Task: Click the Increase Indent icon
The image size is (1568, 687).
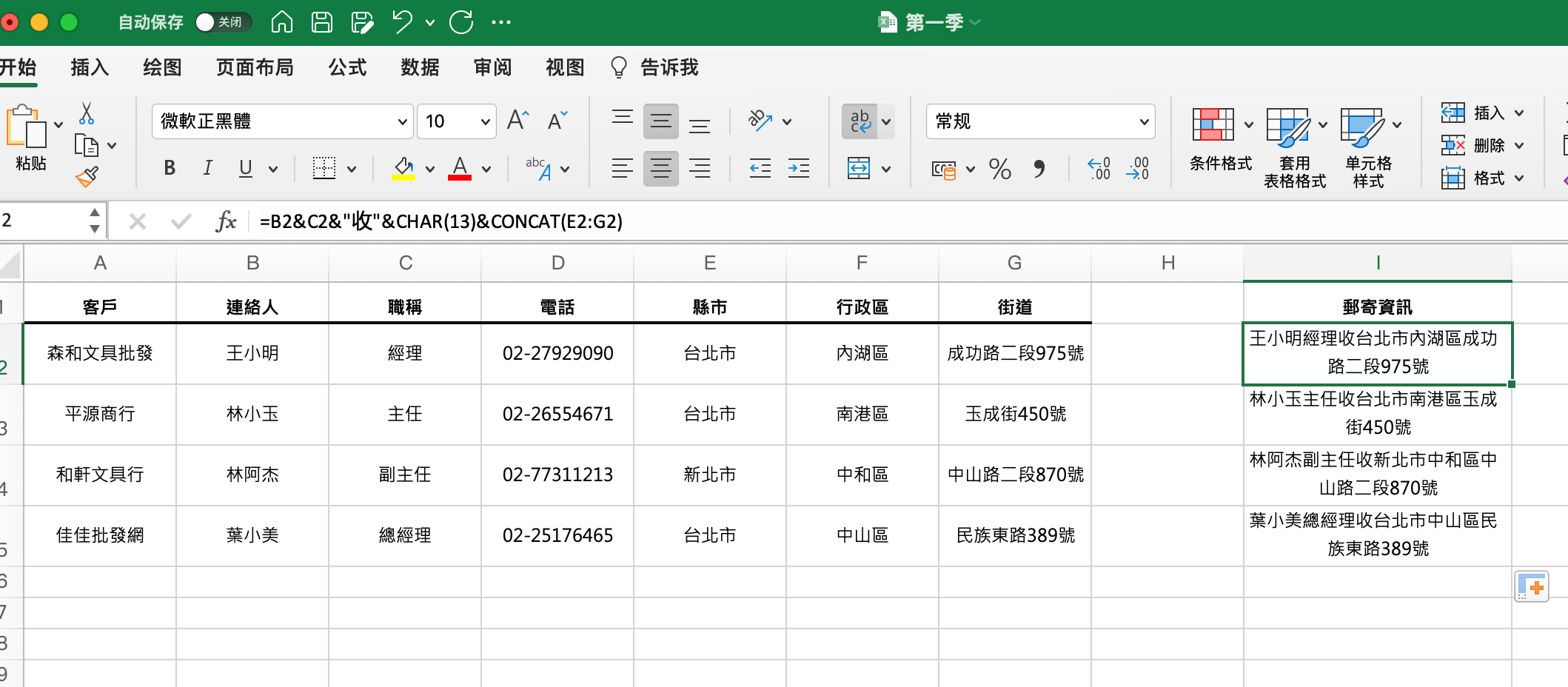Action: pos(799,169)
